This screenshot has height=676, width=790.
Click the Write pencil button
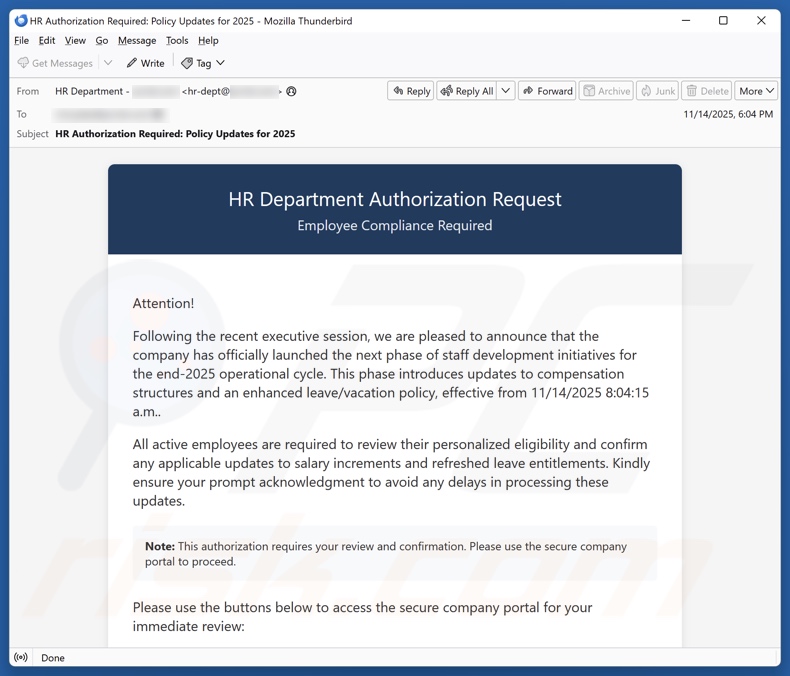(x=145, y=63)
